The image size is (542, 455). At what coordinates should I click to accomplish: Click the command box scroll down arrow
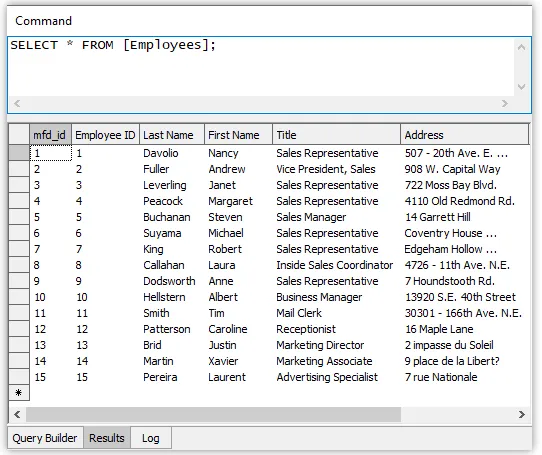[x=522, y=86]
